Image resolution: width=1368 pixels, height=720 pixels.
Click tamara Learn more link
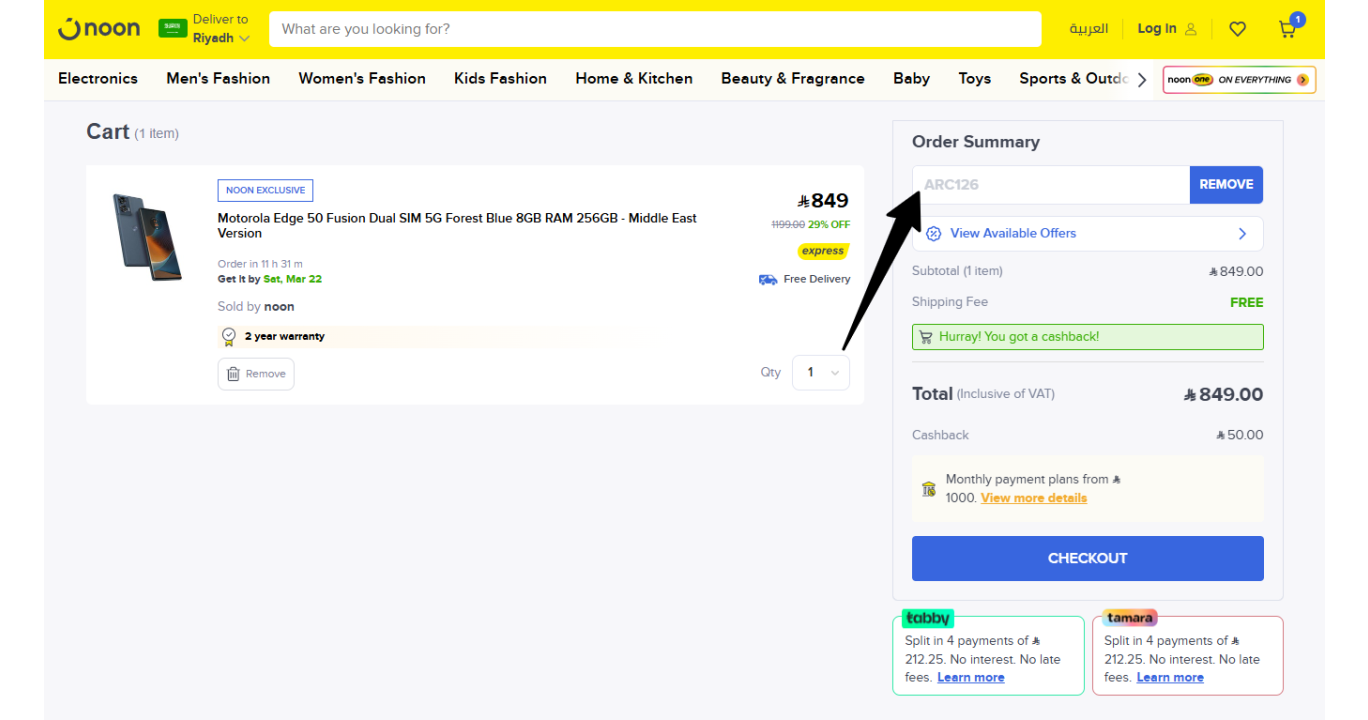[1170, 677]
